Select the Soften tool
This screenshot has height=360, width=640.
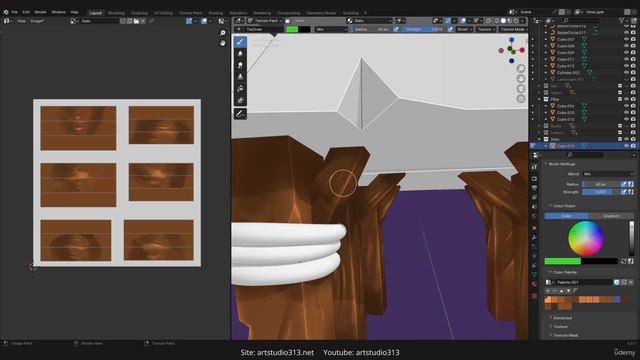point(240,53)
